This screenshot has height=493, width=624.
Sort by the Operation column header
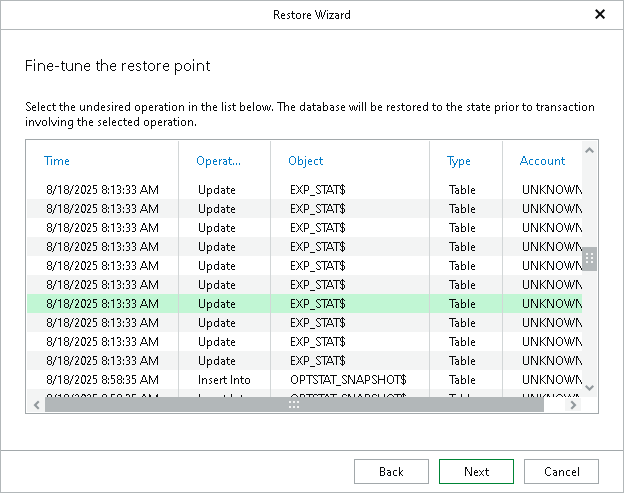click(x=219, y=161)
